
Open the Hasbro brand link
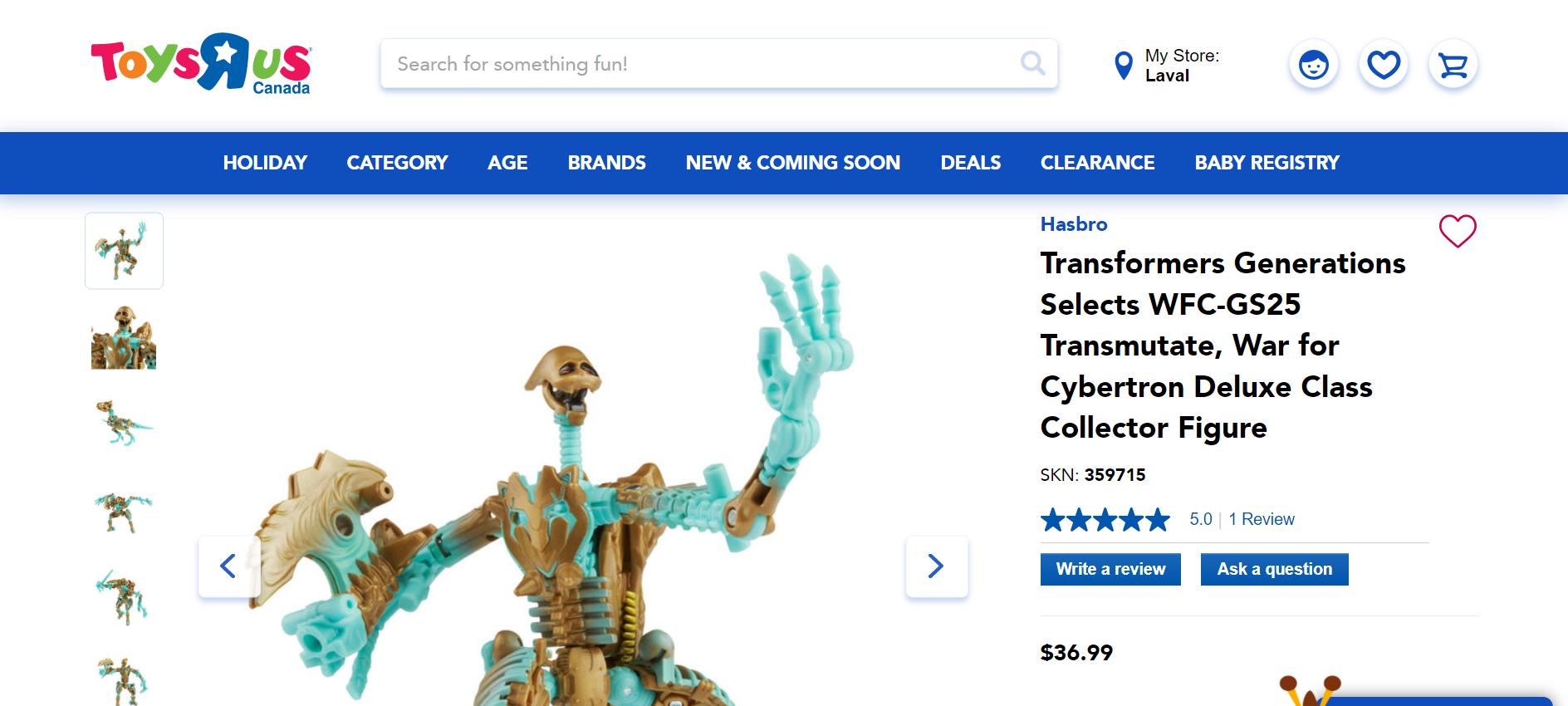[1074, 224]
